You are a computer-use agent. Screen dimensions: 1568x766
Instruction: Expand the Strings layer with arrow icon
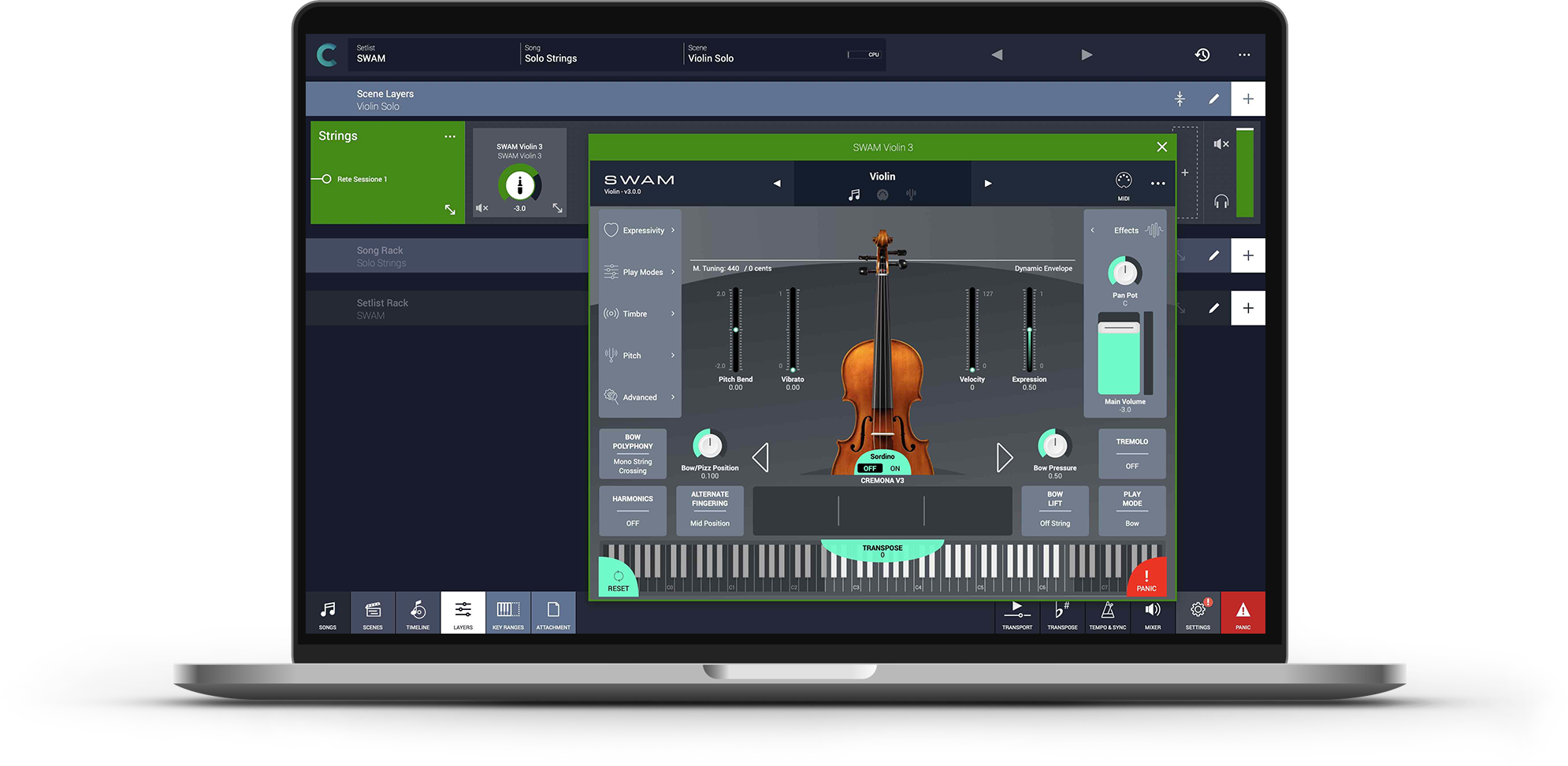(450, 210)
